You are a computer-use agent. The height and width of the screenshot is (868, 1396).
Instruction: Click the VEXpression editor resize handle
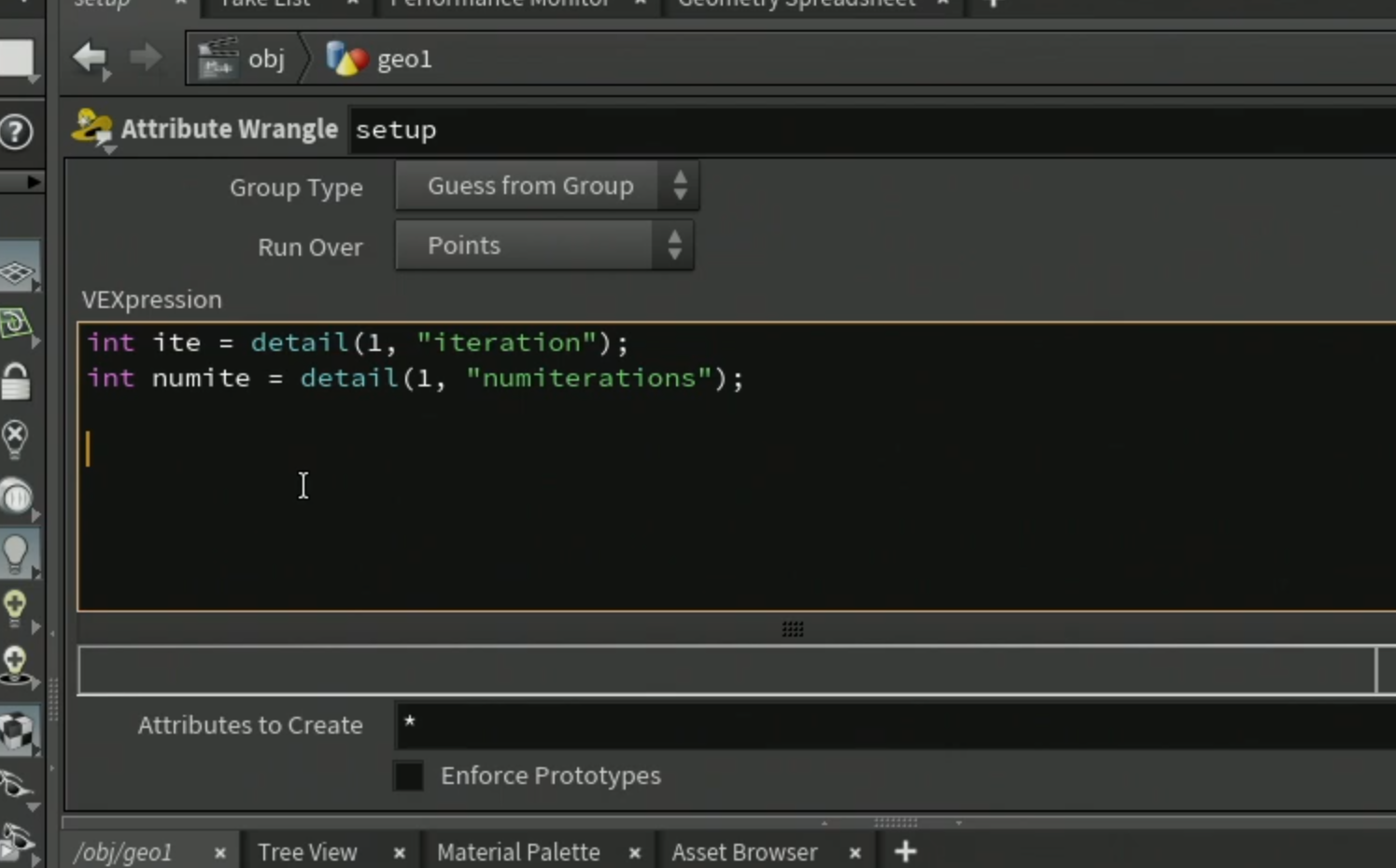[x=793, y=629]
